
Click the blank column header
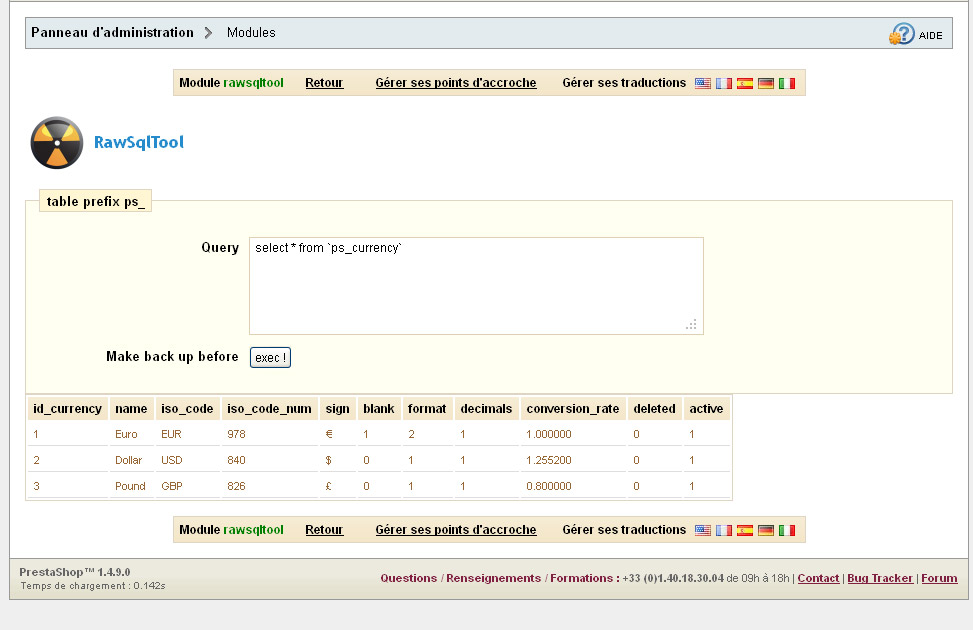379,408
